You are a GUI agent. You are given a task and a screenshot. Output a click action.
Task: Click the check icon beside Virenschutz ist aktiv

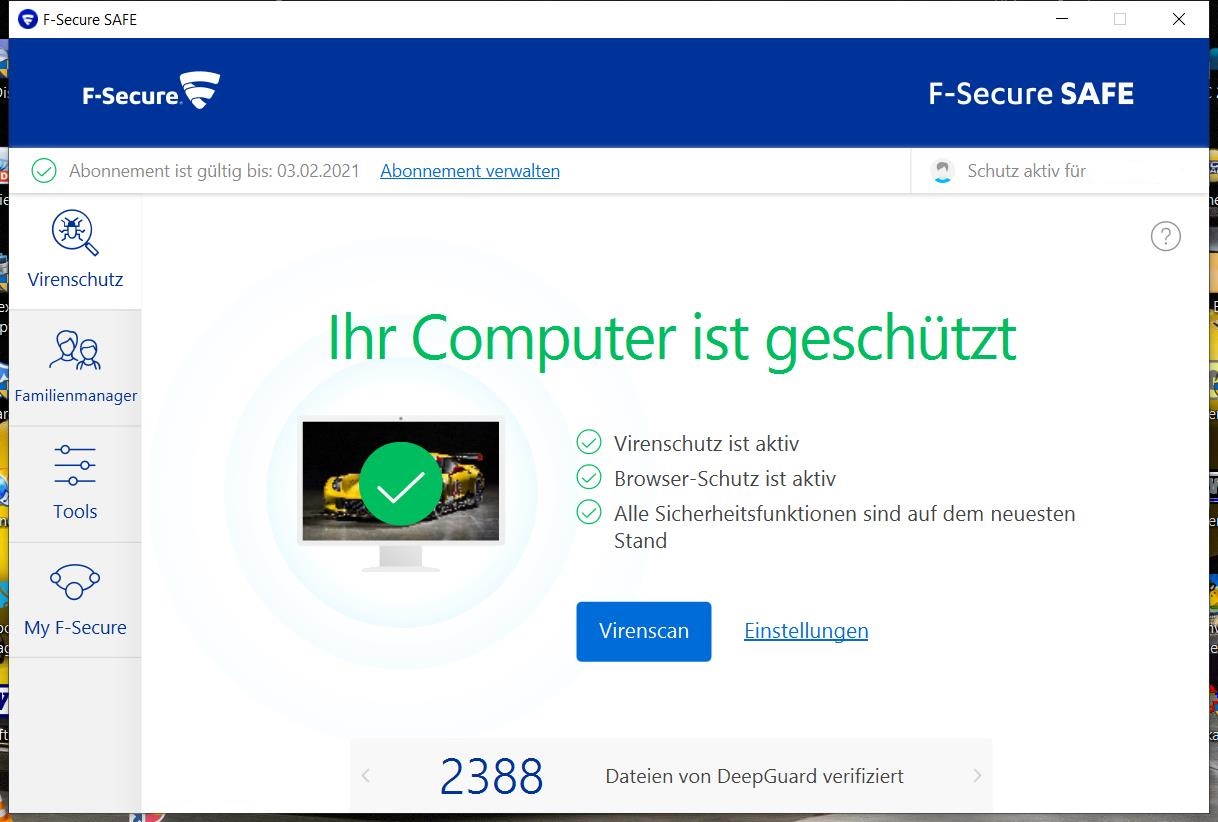click(x=589, y=442)
